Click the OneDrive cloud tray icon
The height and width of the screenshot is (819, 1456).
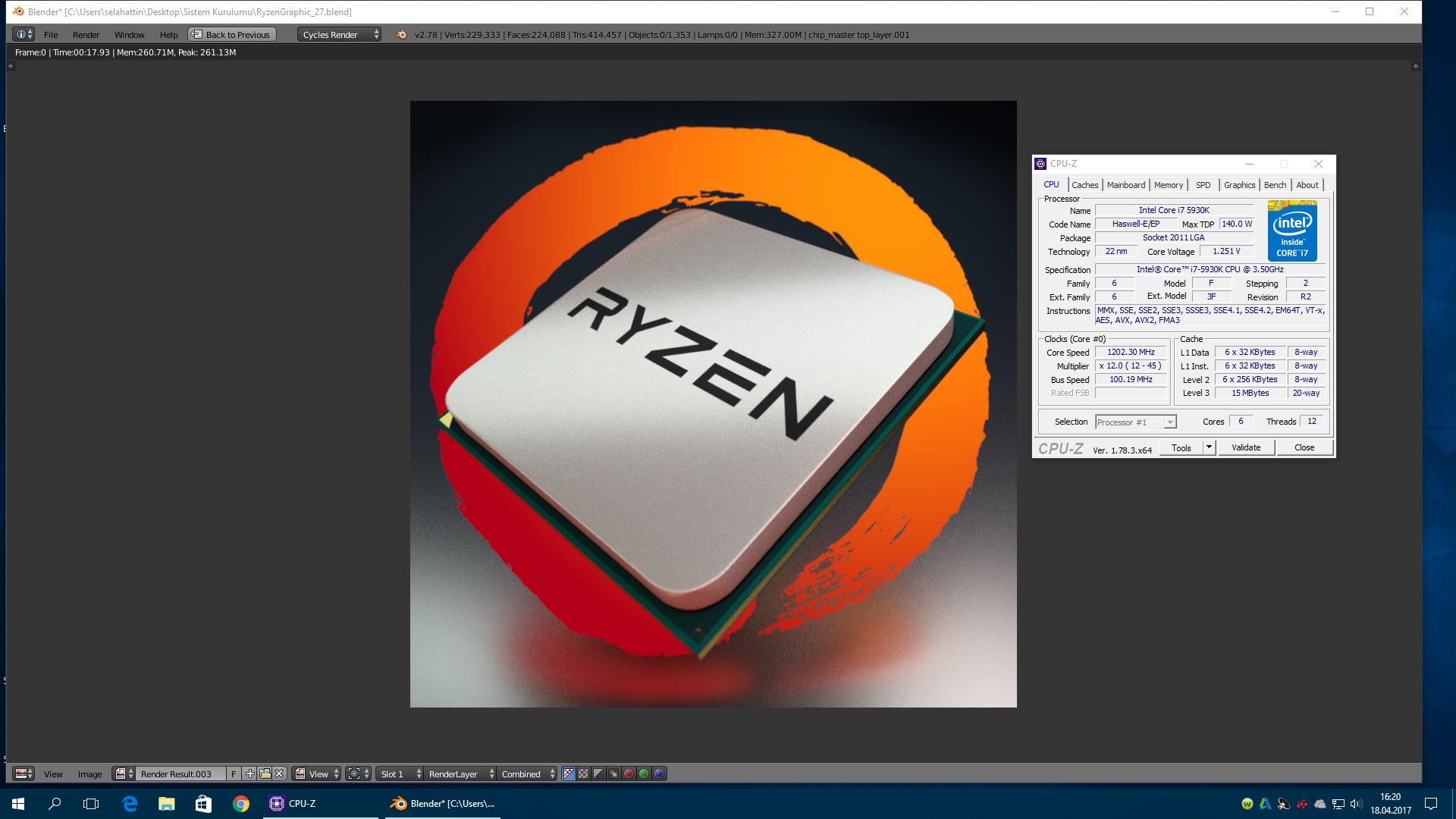[x=1320, y=804]
